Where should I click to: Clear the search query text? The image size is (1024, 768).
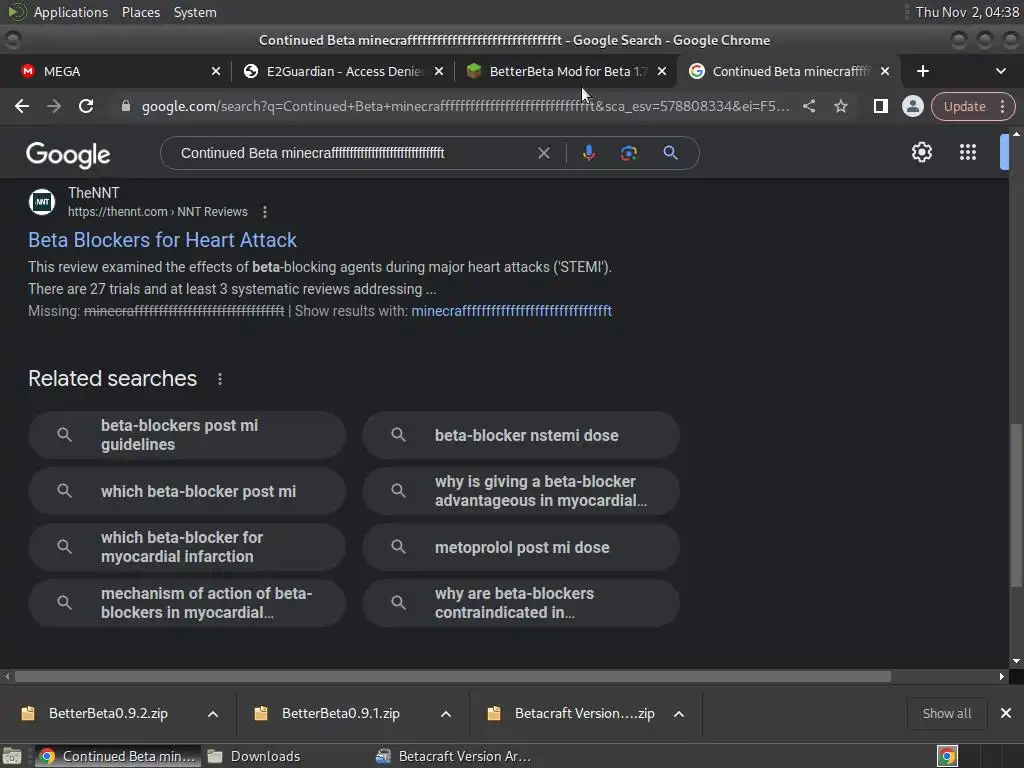543,153
